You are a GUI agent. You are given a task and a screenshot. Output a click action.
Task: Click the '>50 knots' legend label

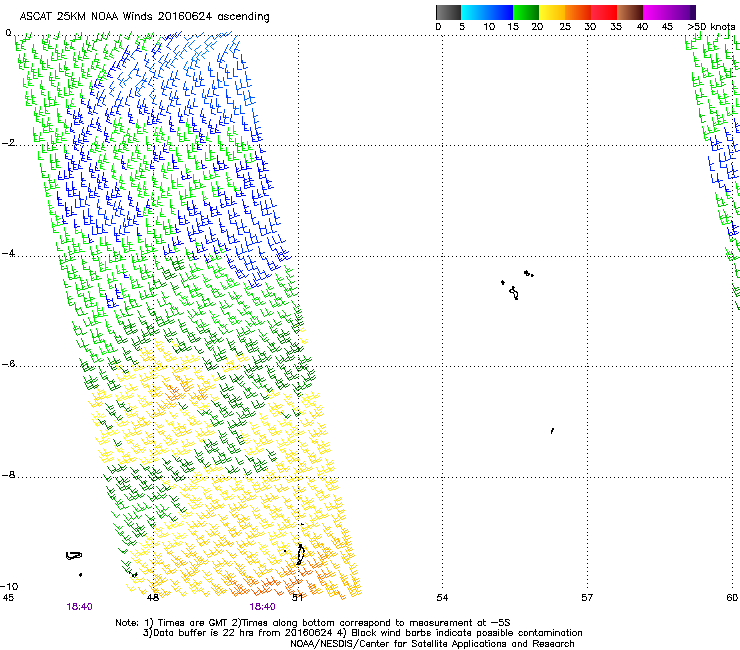pos(711,27)
